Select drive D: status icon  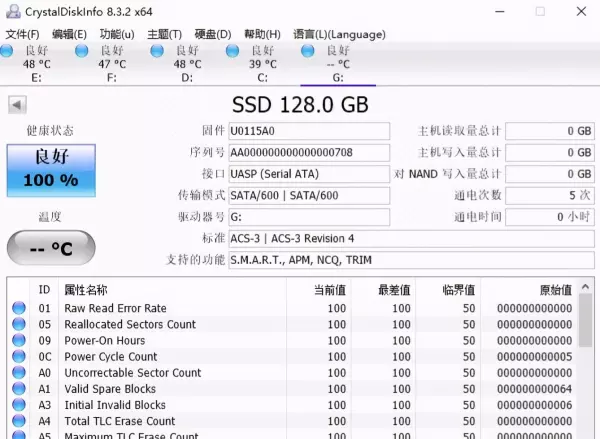(x=157, y=51)
